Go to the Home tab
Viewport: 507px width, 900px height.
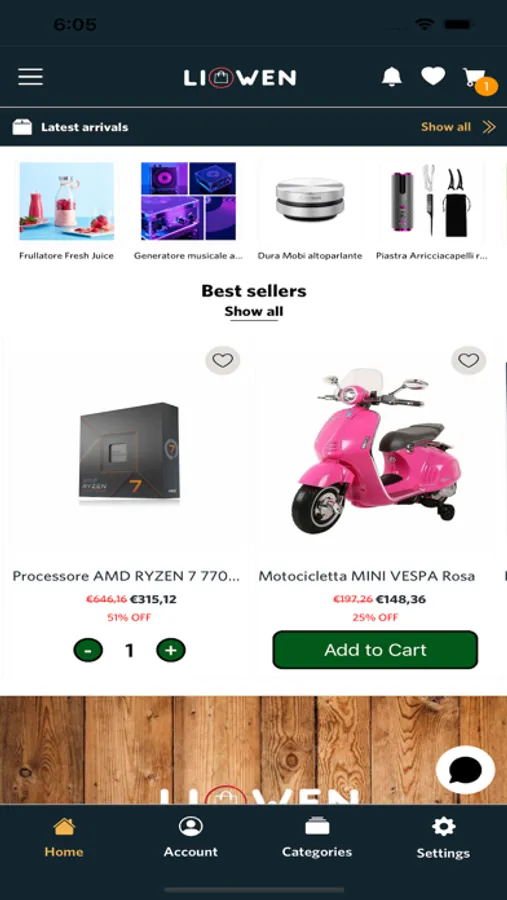click(64, 838)
